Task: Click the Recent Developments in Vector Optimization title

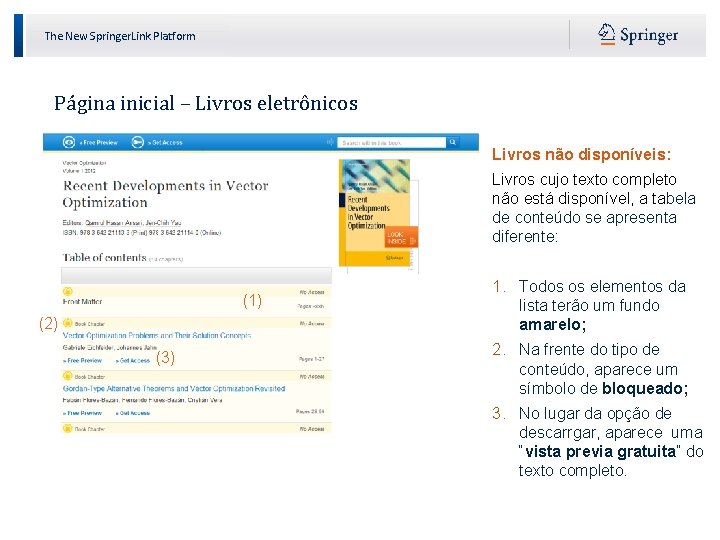Action: (x=165, y=194)
